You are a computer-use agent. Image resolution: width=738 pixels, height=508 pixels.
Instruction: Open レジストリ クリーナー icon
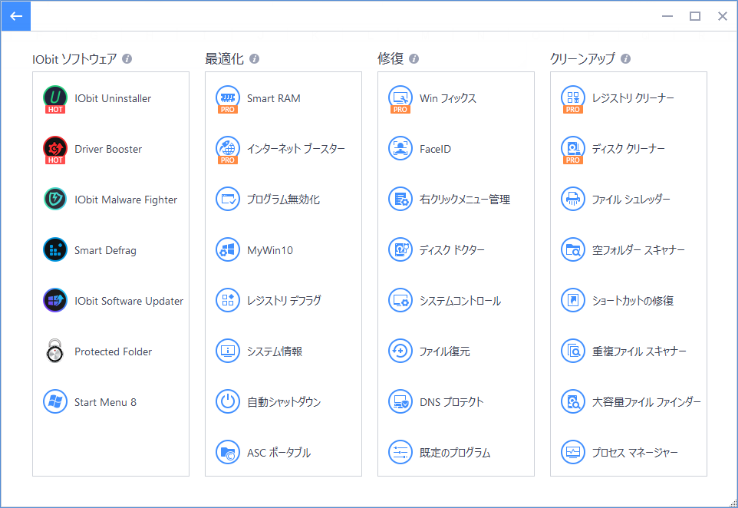[x=573, y=98]
